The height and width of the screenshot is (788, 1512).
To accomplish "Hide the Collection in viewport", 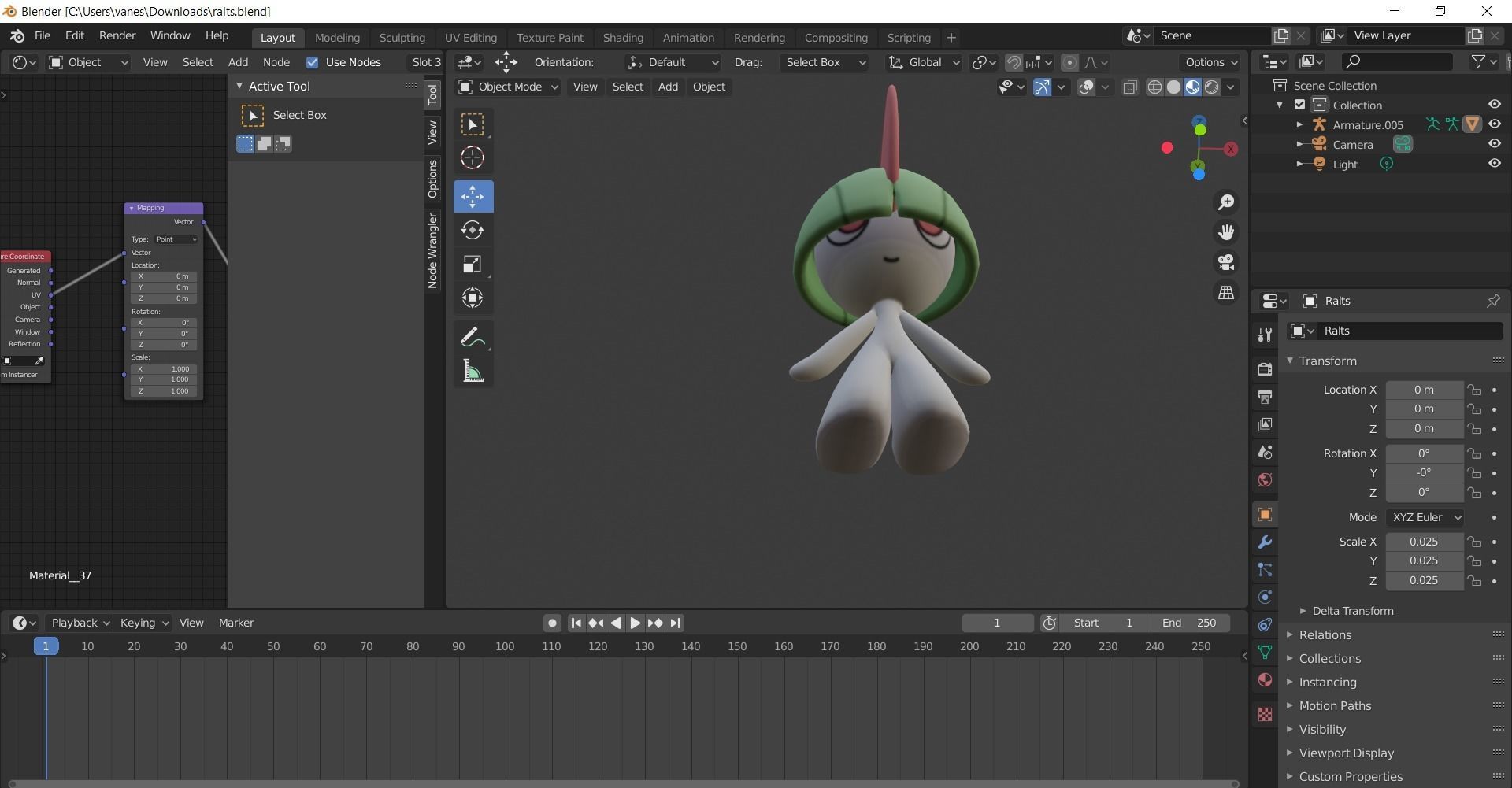I will point(1494,105).
